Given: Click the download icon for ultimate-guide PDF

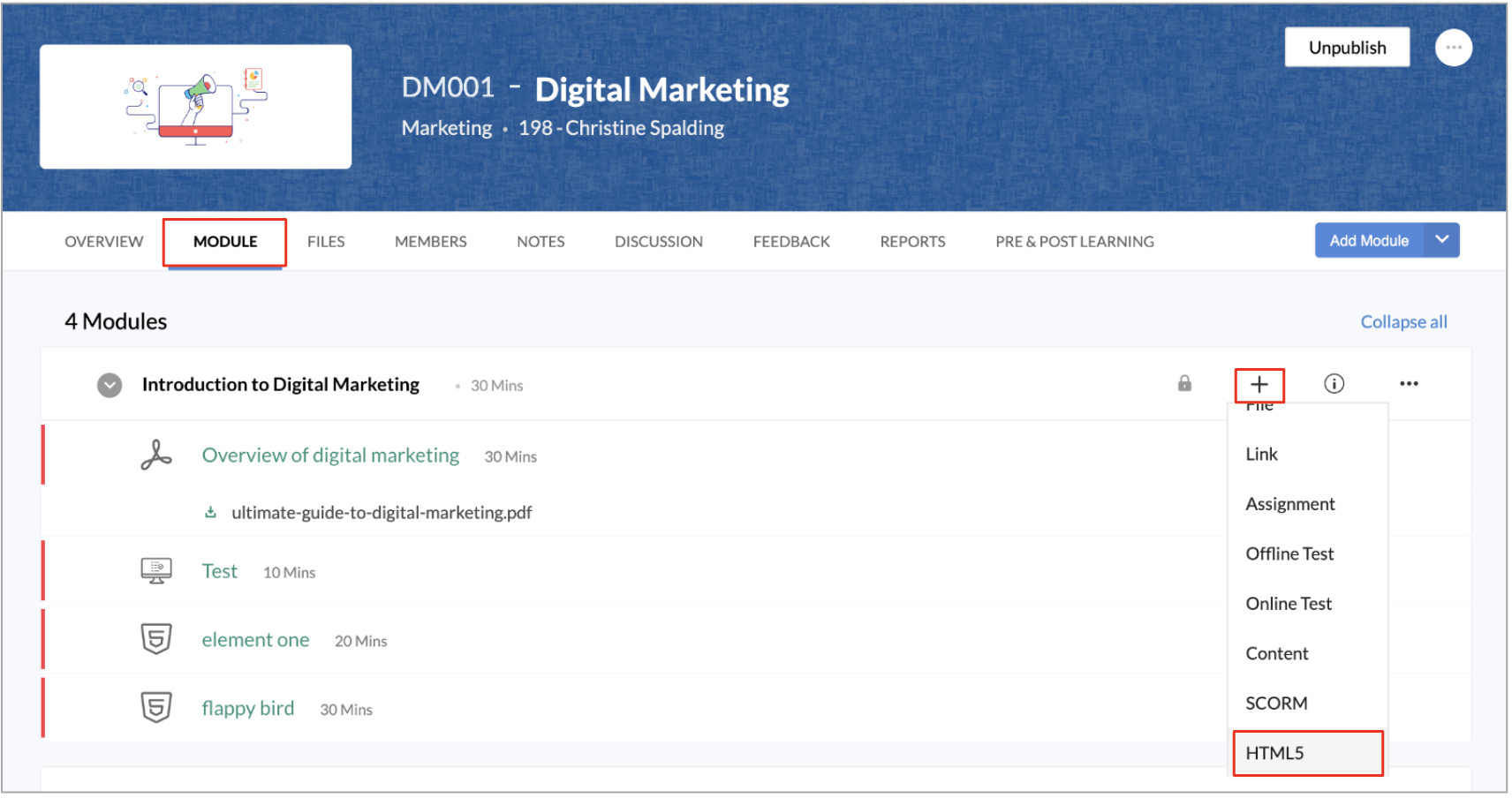Looking at the screenshot, I should (x=210, y=512).
